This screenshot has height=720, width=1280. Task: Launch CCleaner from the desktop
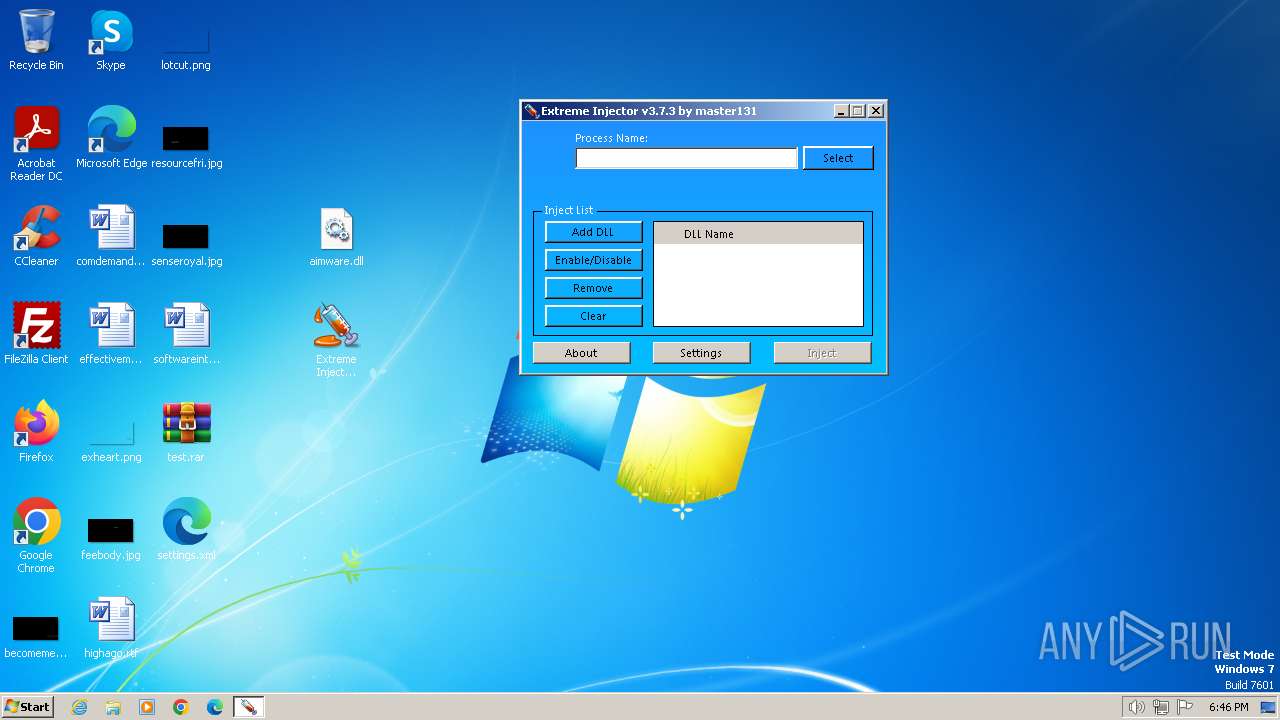[x=36, y=236]
